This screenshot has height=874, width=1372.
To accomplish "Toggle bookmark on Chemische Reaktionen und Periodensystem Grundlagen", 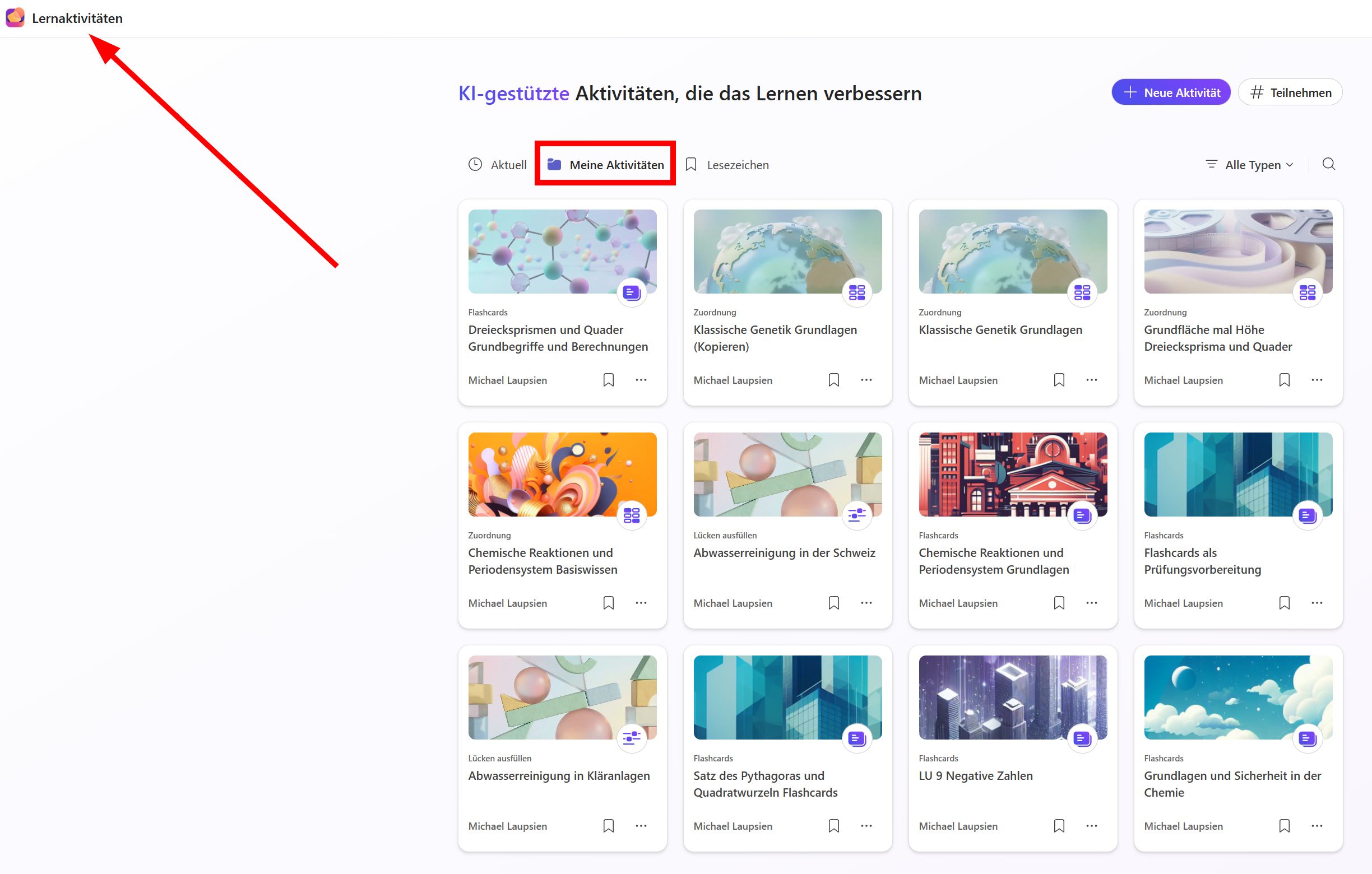I will [x=1059, y=602].
